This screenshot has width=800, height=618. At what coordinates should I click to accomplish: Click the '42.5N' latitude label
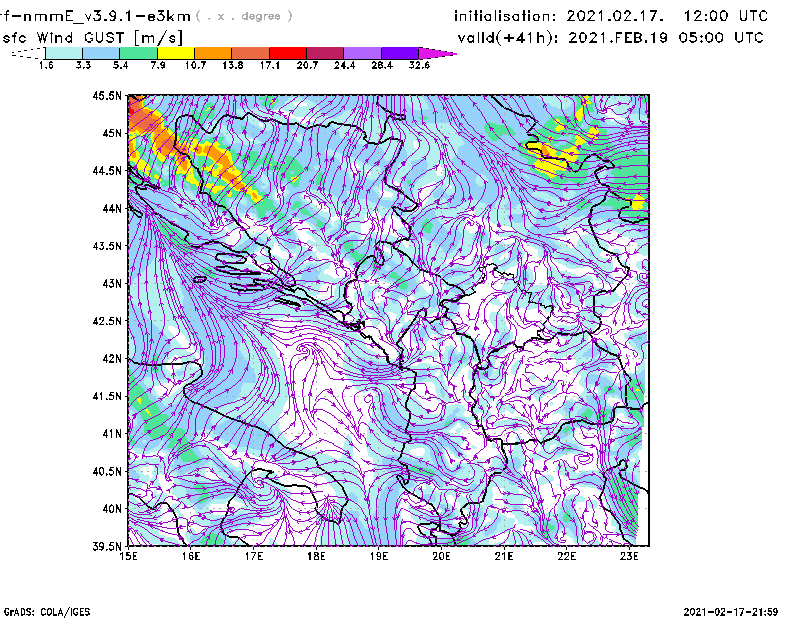(107, 321)
